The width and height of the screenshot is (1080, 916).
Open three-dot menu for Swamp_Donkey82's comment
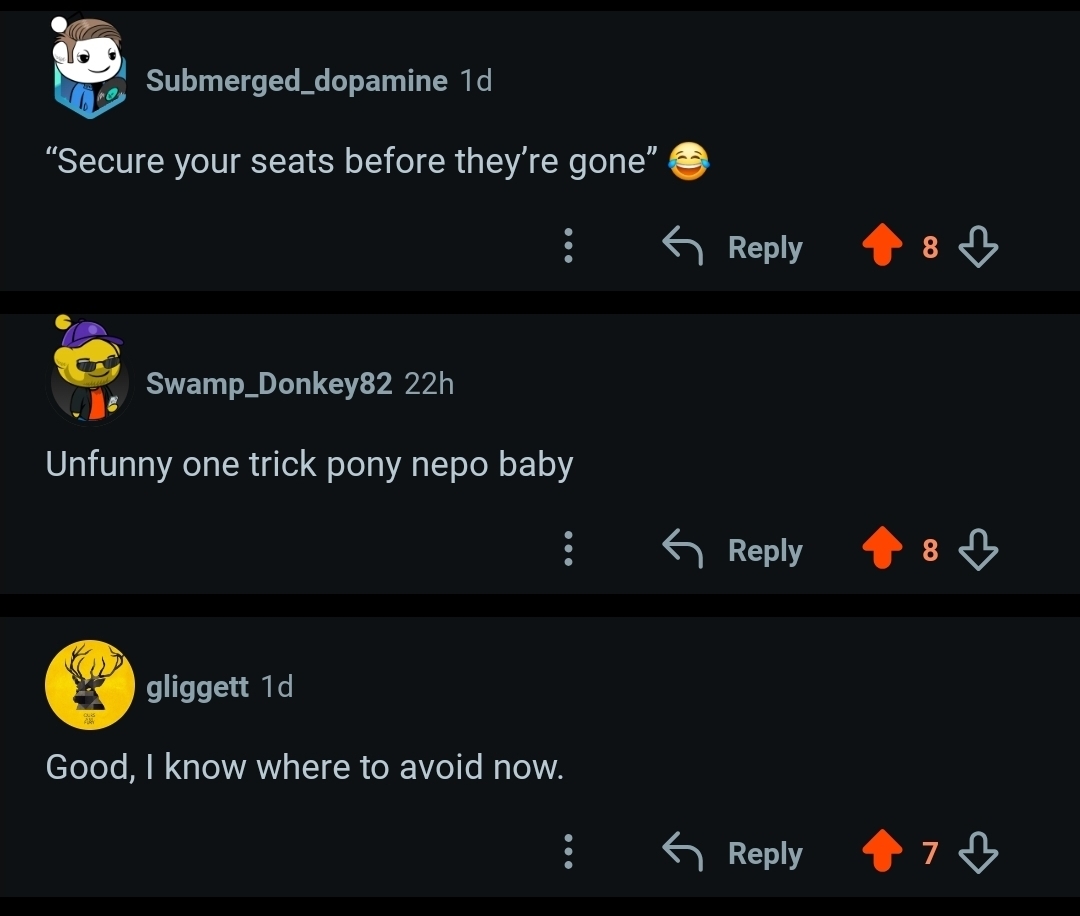click(x=568, y=549)
